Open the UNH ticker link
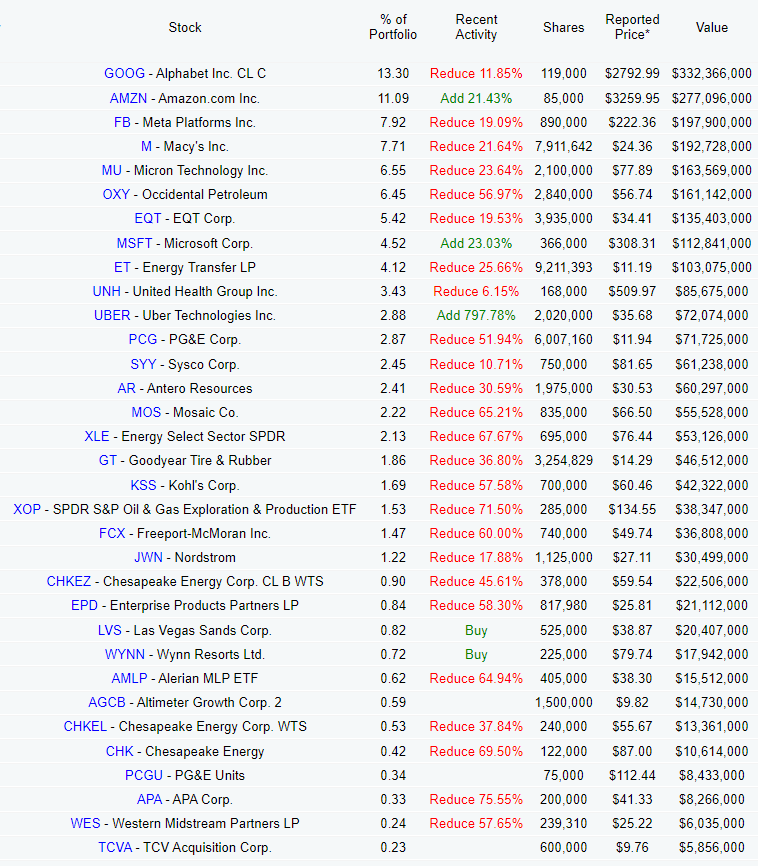This screenshot has width=760, height=866. point(107,291)
